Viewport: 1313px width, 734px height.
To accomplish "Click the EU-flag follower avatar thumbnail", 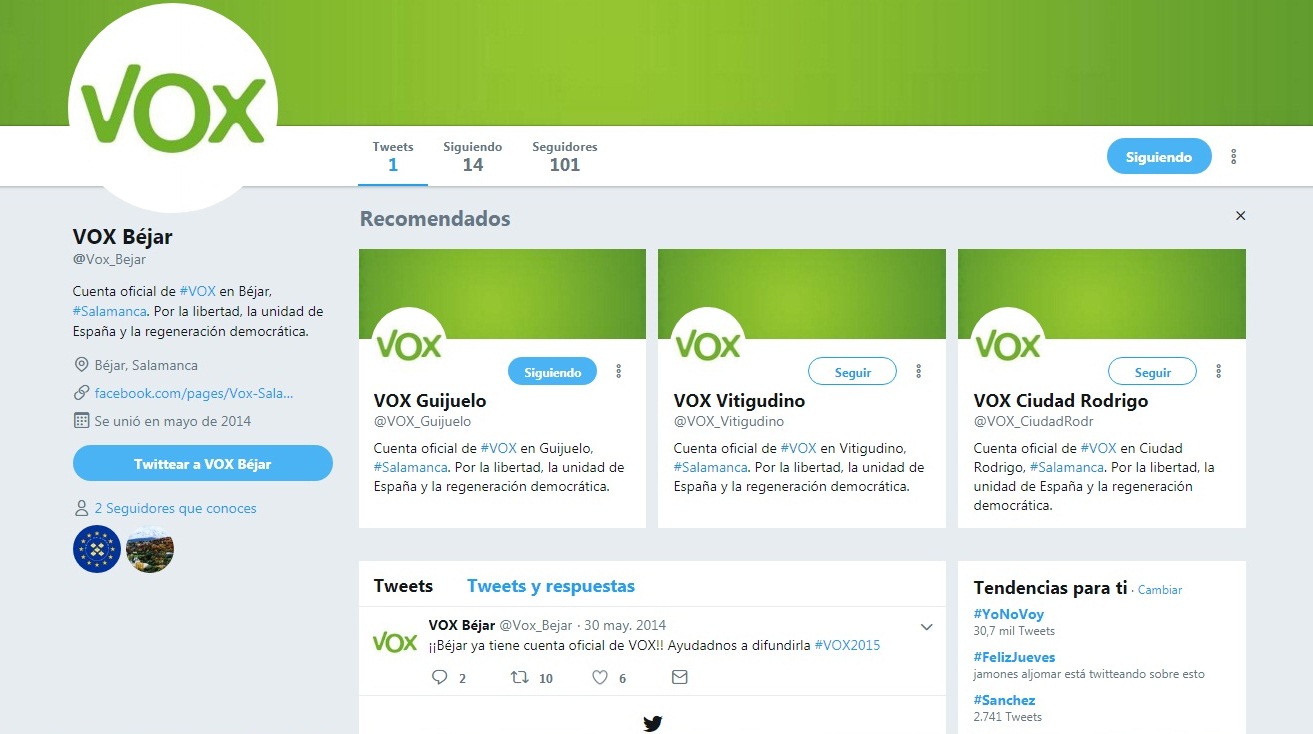I will [x=97, y=549].
